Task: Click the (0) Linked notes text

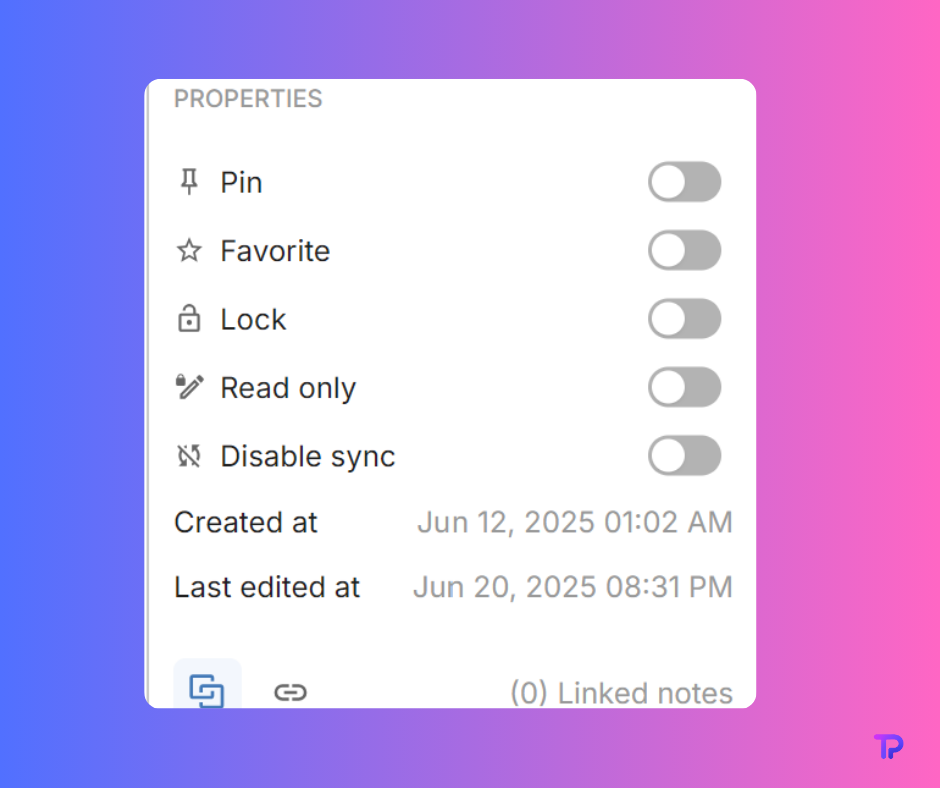Action: tap(620, 693)
